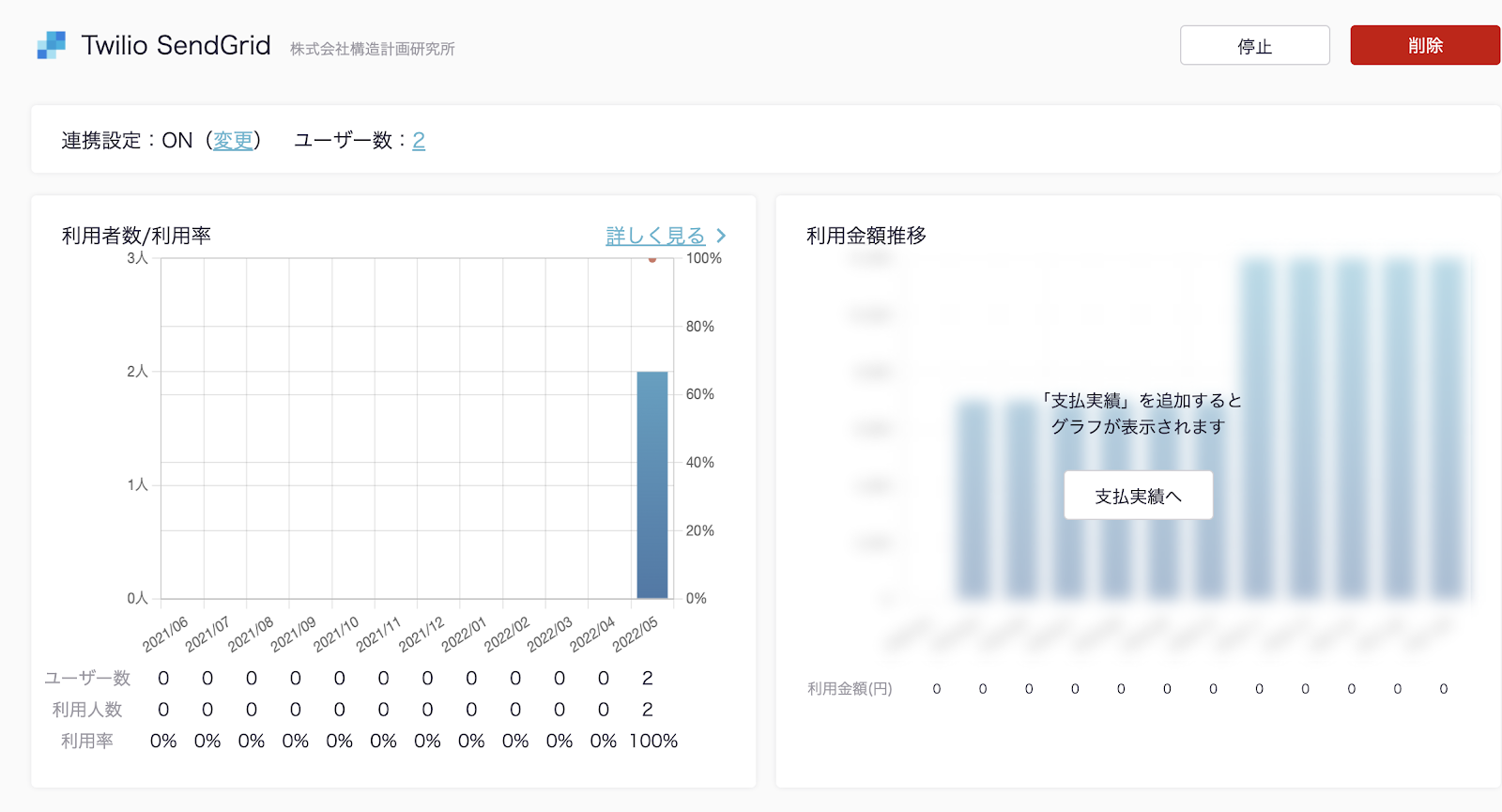This screenshot has width=1502, height=812.
Task: Click the Twilio SendGrid logo icon
Action: point(52,45)
